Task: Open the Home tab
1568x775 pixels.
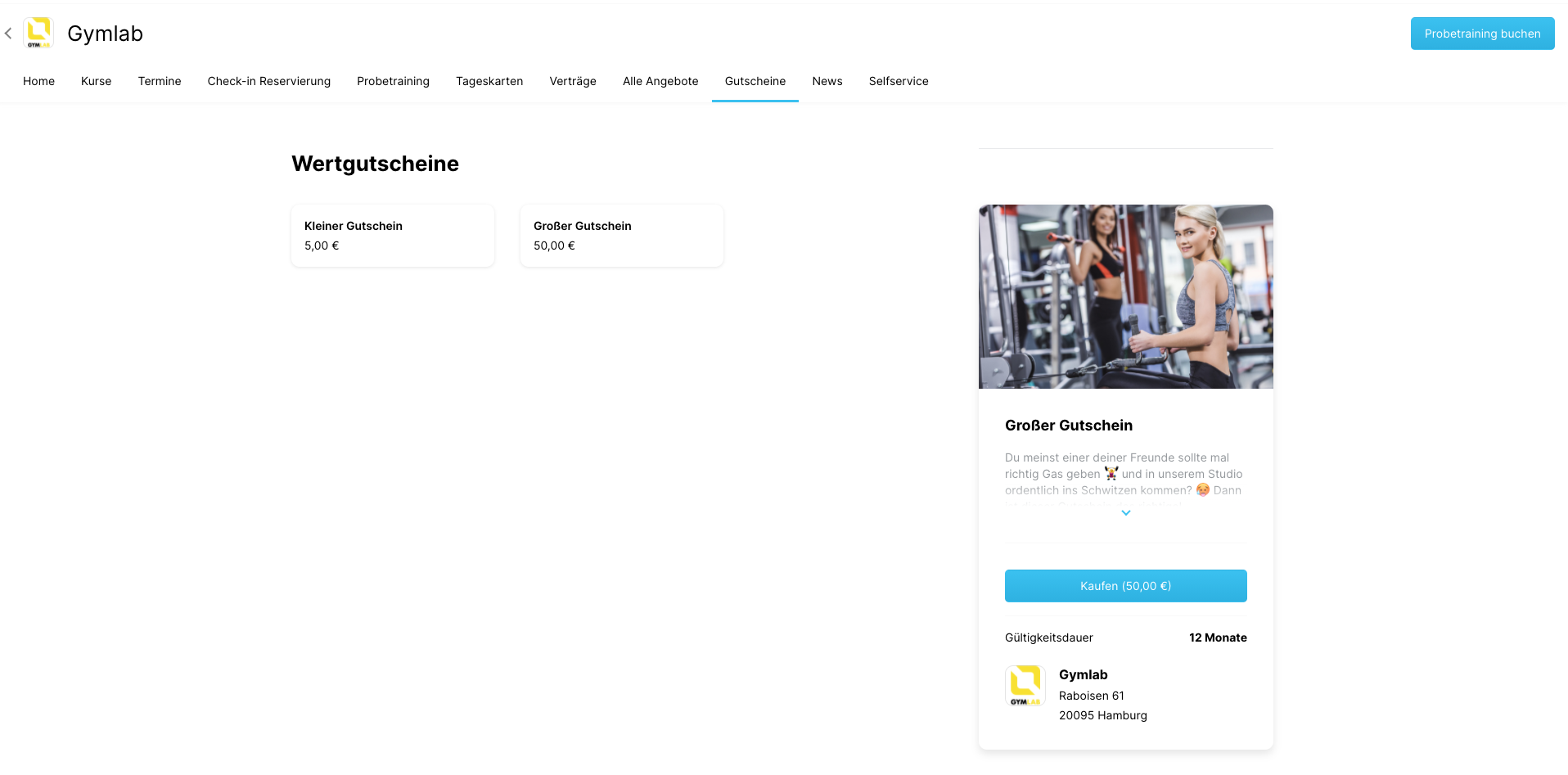Action: click(x=38, y=81)
